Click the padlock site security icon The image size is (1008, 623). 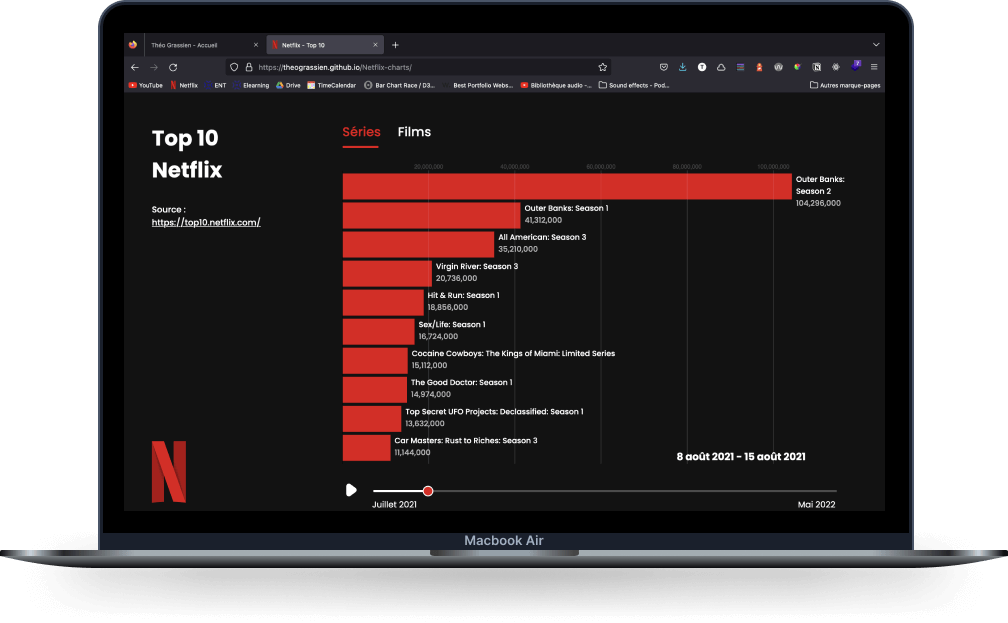[249, 67]
